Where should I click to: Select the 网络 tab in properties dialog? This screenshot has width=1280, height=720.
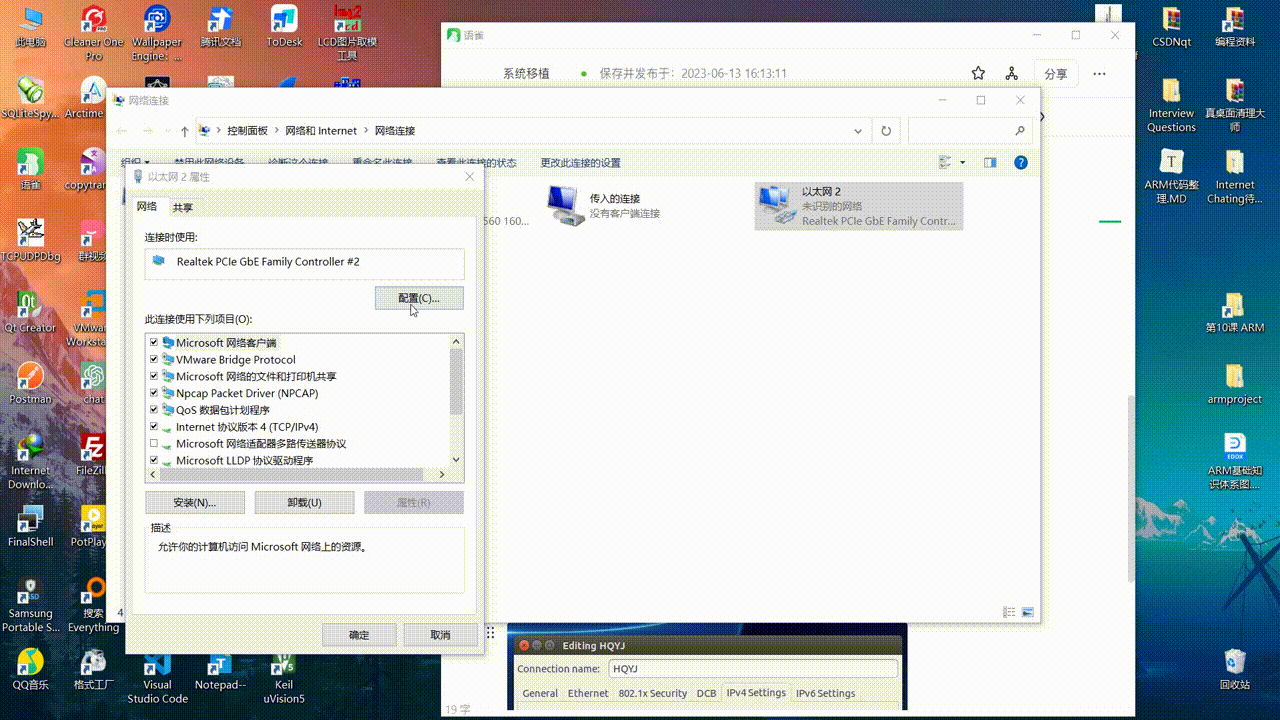[147, 206]
